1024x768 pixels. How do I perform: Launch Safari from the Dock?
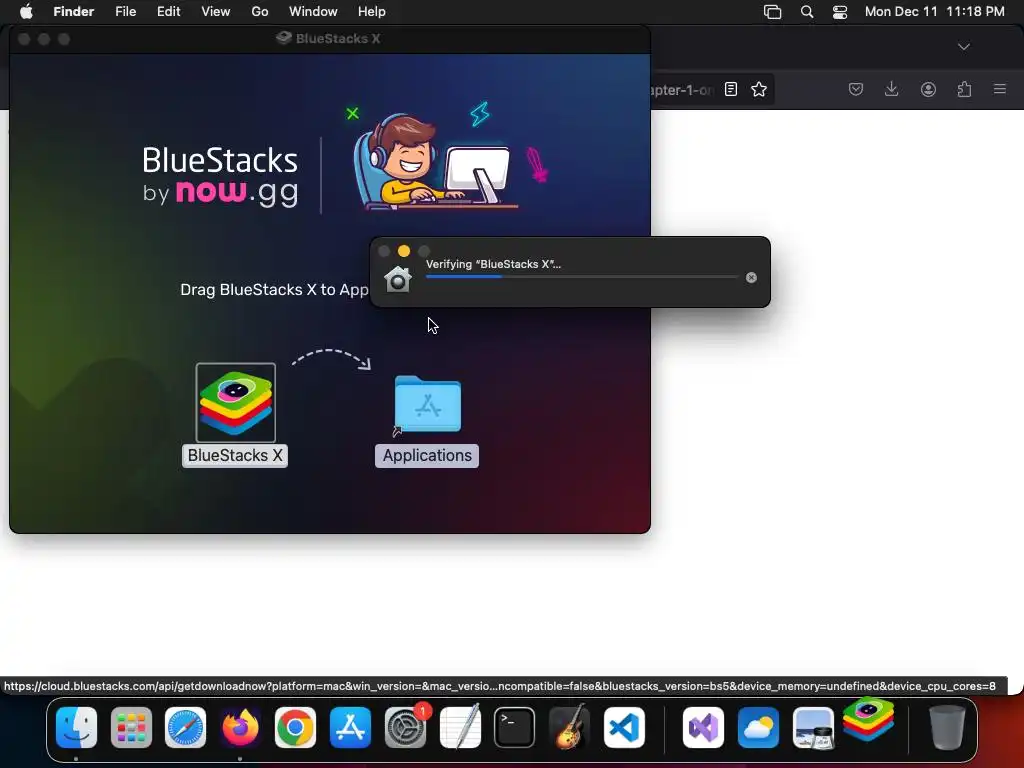click(185, 727)
